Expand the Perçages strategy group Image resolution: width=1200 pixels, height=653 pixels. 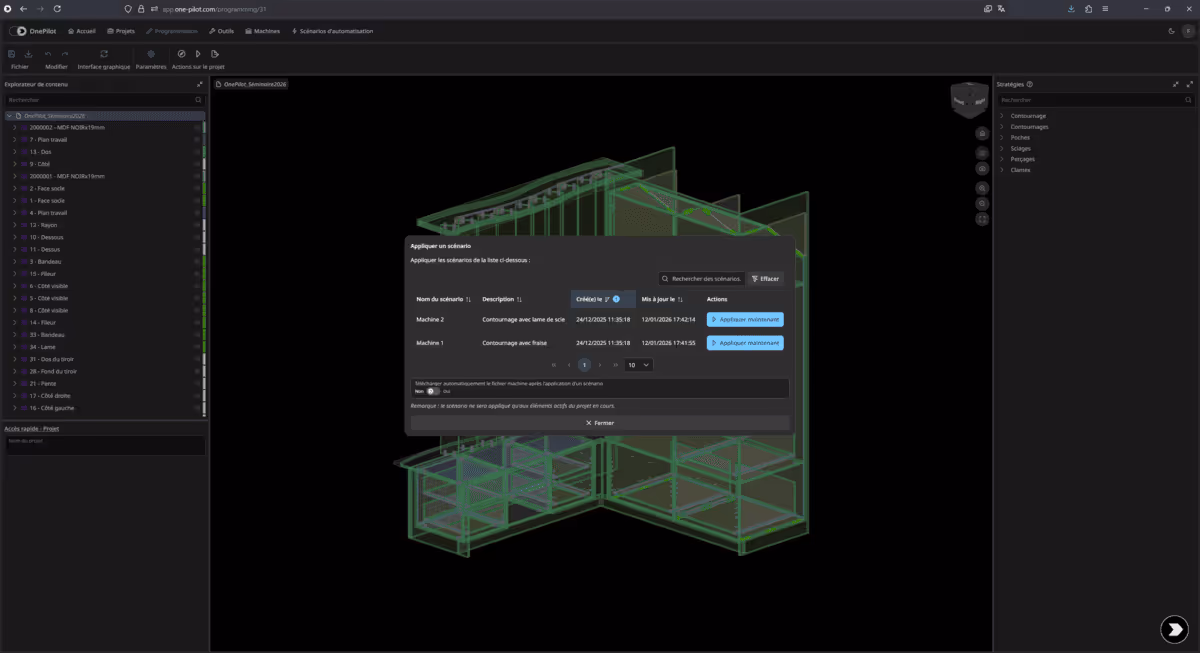[1002, 159]
